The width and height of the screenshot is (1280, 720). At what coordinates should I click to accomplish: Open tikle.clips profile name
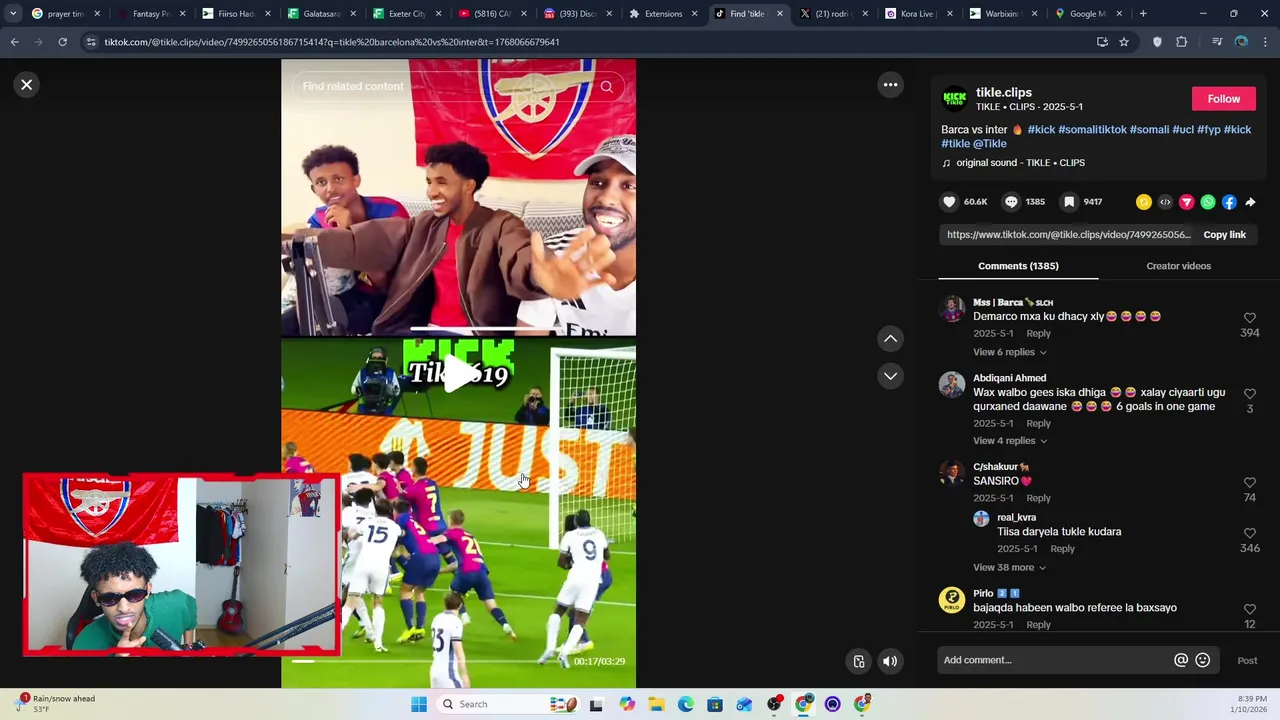coord(1003,93)
